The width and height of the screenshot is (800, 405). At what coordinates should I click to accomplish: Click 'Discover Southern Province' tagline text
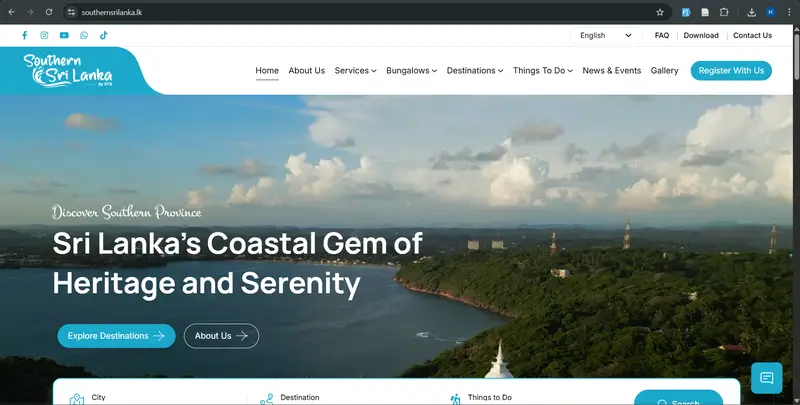coord(127,212)
